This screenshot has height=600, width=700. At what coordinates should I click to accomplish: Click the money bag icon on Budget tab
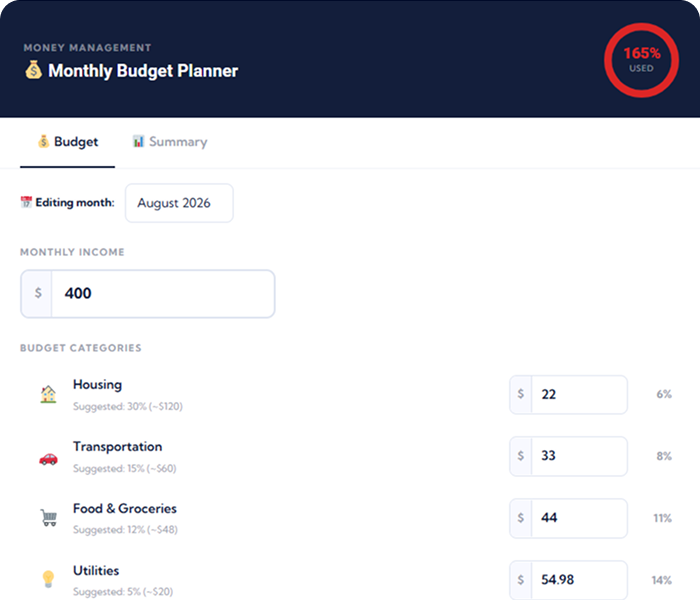(43, 142)
